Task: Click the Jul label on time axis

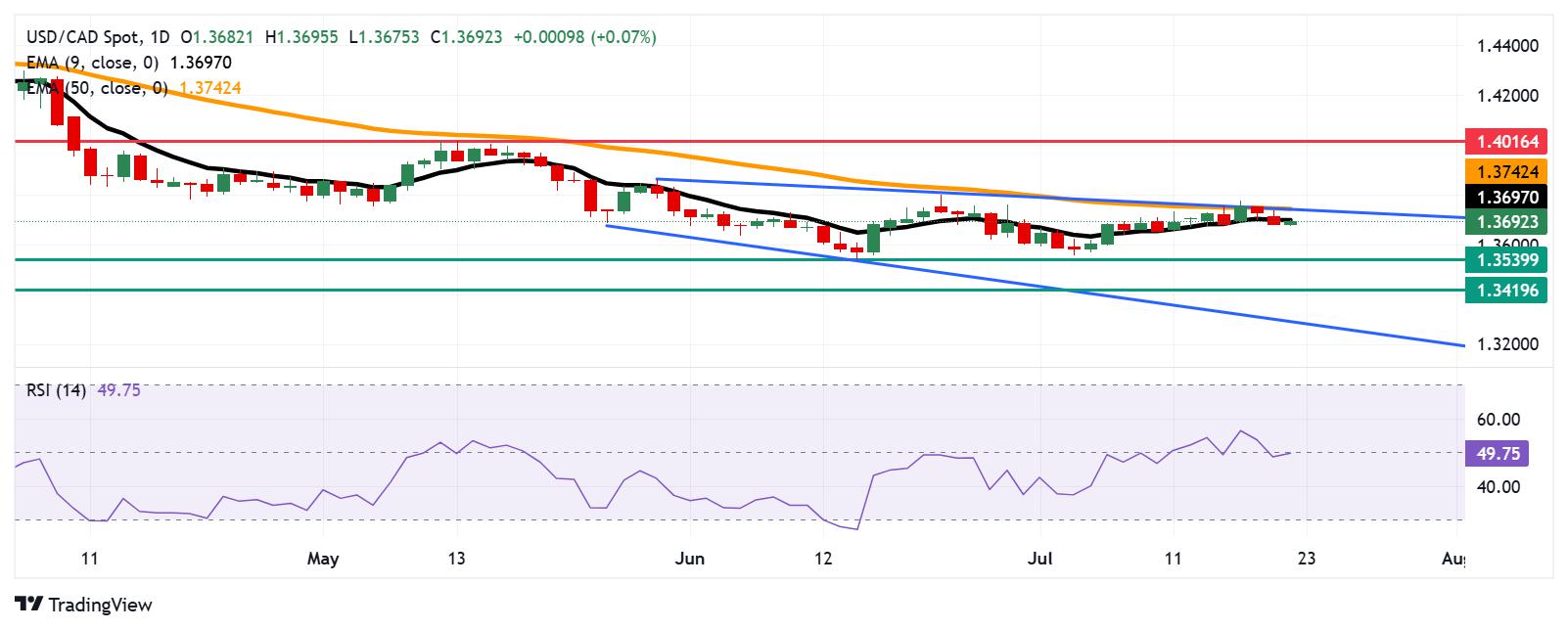Action: click(1041, 560)
